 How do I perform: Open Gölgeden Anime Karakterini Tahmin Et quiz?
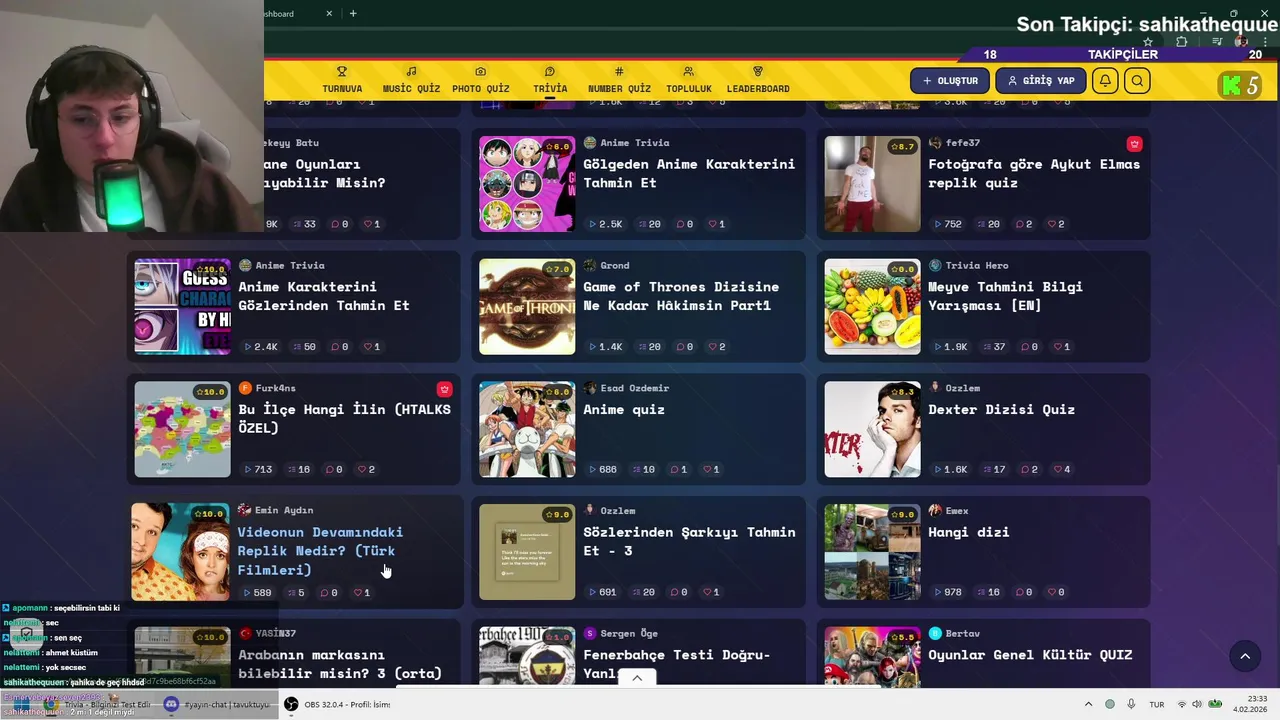click(689, 173)
